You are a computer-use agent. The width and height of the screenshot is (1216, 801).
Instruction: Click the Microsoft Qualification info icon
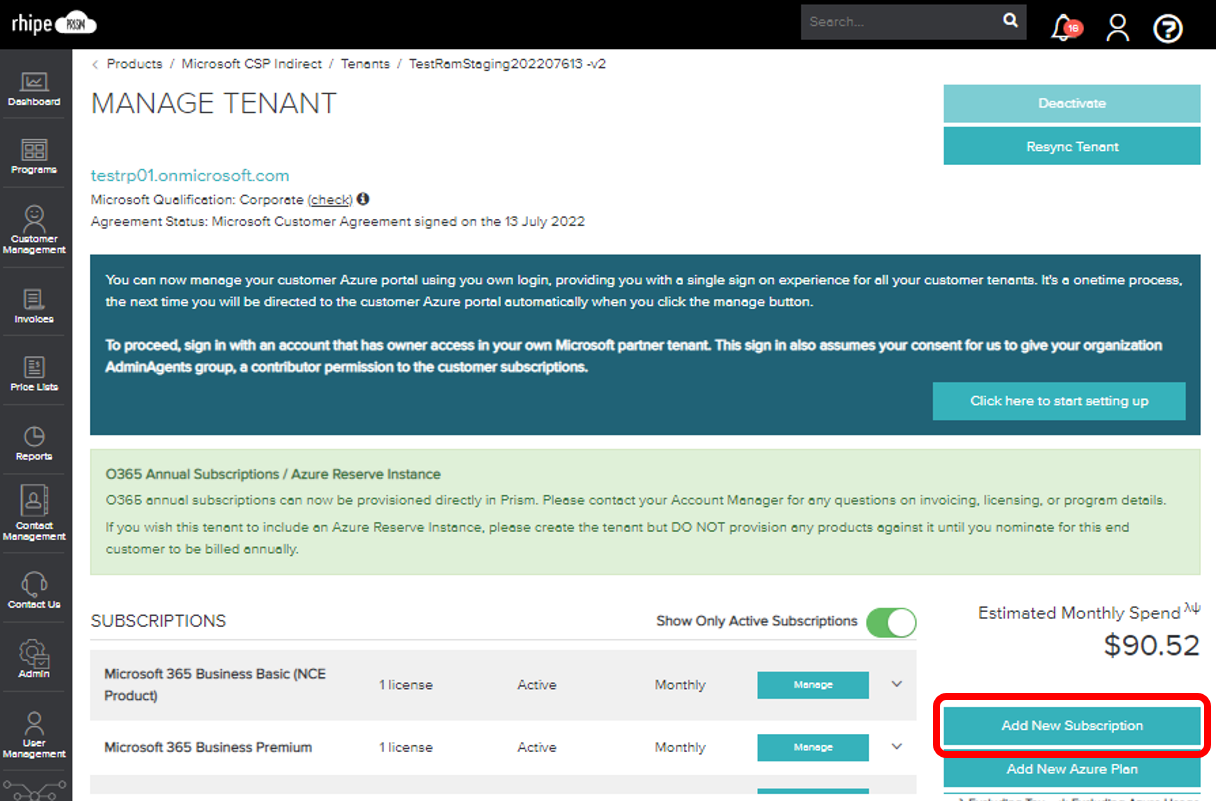coord(363,199)
